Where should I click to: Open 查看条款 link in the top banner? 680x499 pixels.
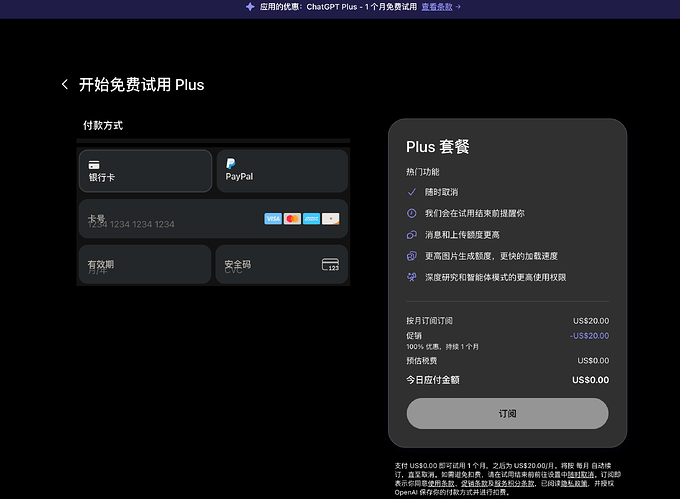click(x=437, y=7)
